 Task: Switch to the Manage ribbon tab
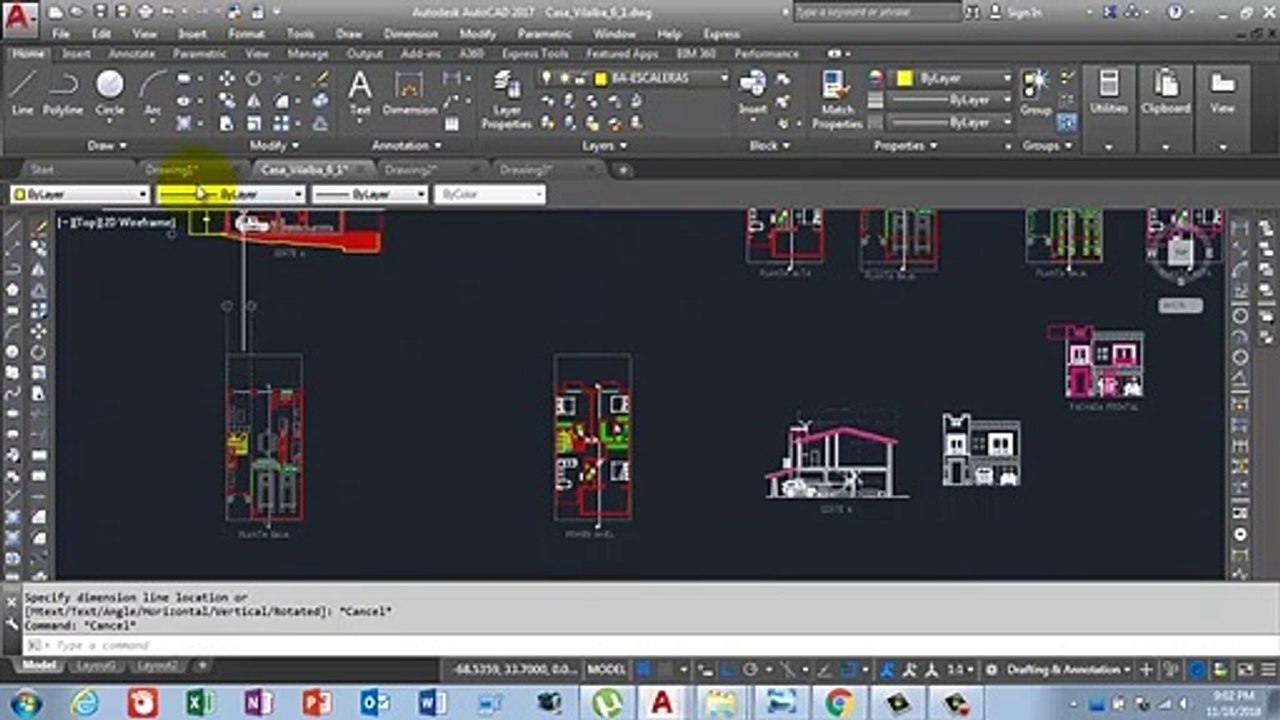pyautogui.click(x=307, y=53)
